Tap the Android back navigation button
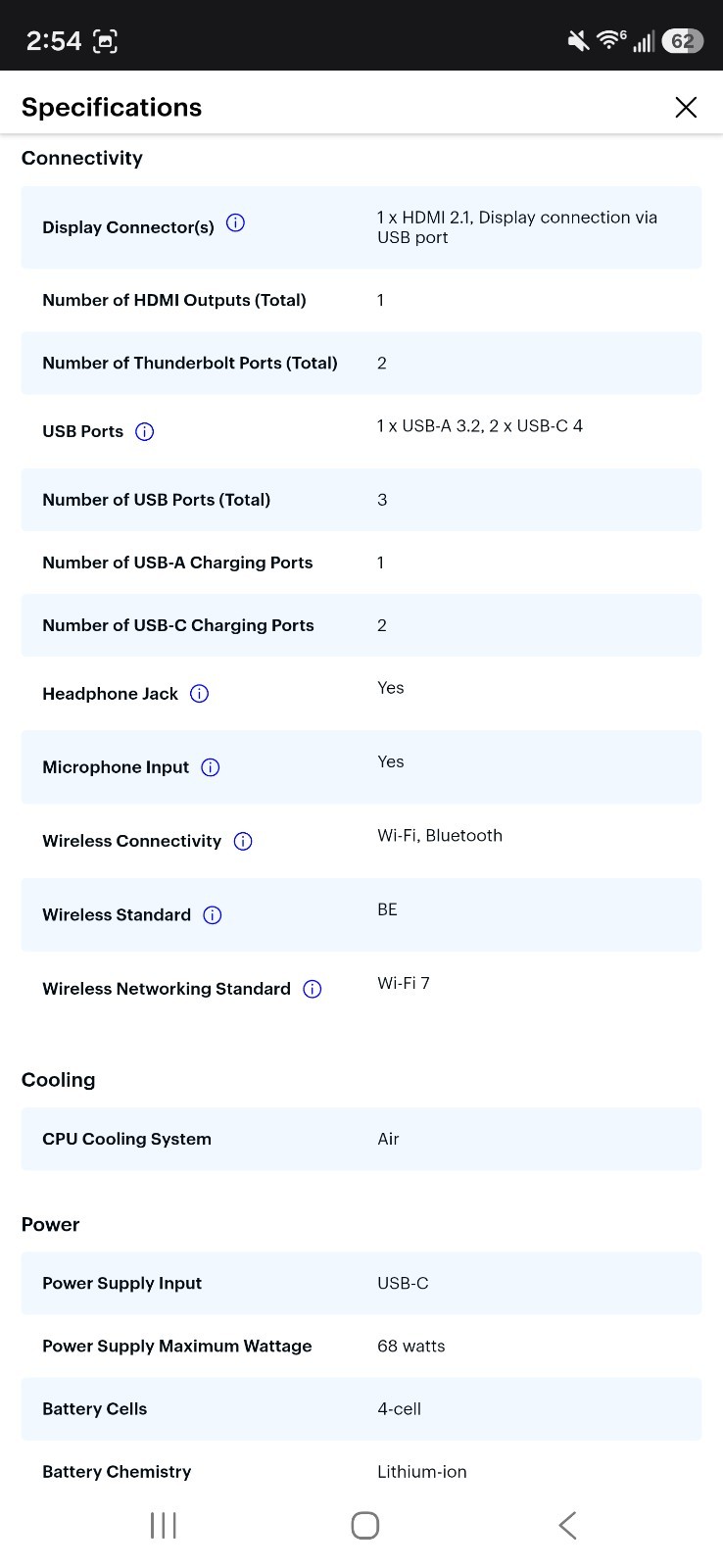 (x=567, y=1525)
